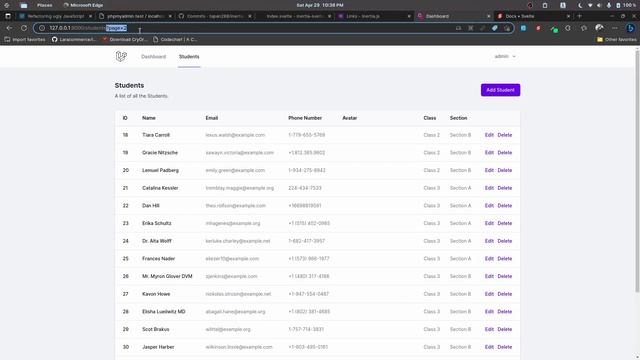
Task: Click the Email column header
Action: (211, 118)
